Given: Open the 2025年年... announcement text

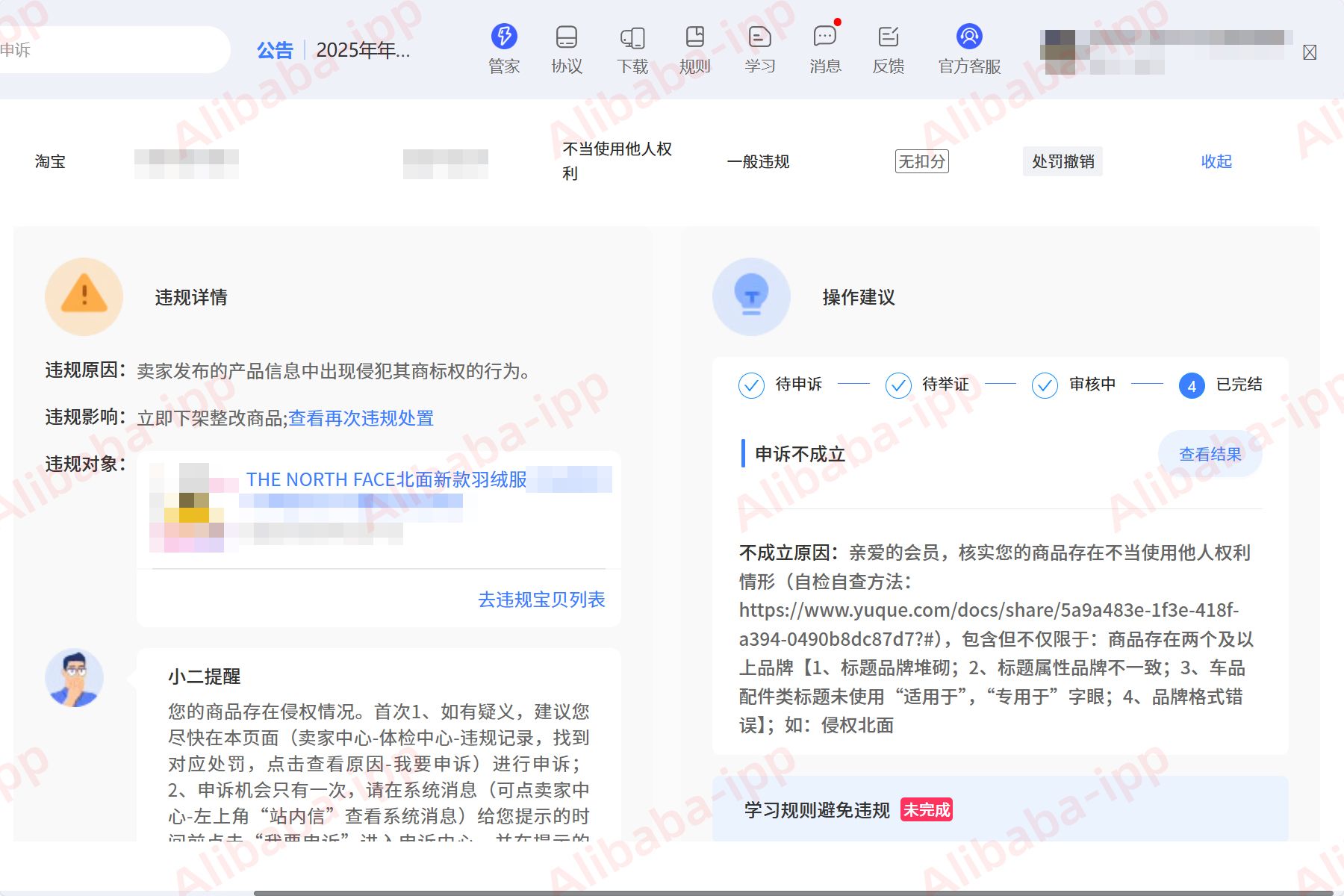Looking at the screenshot, I should pos(363,50).
